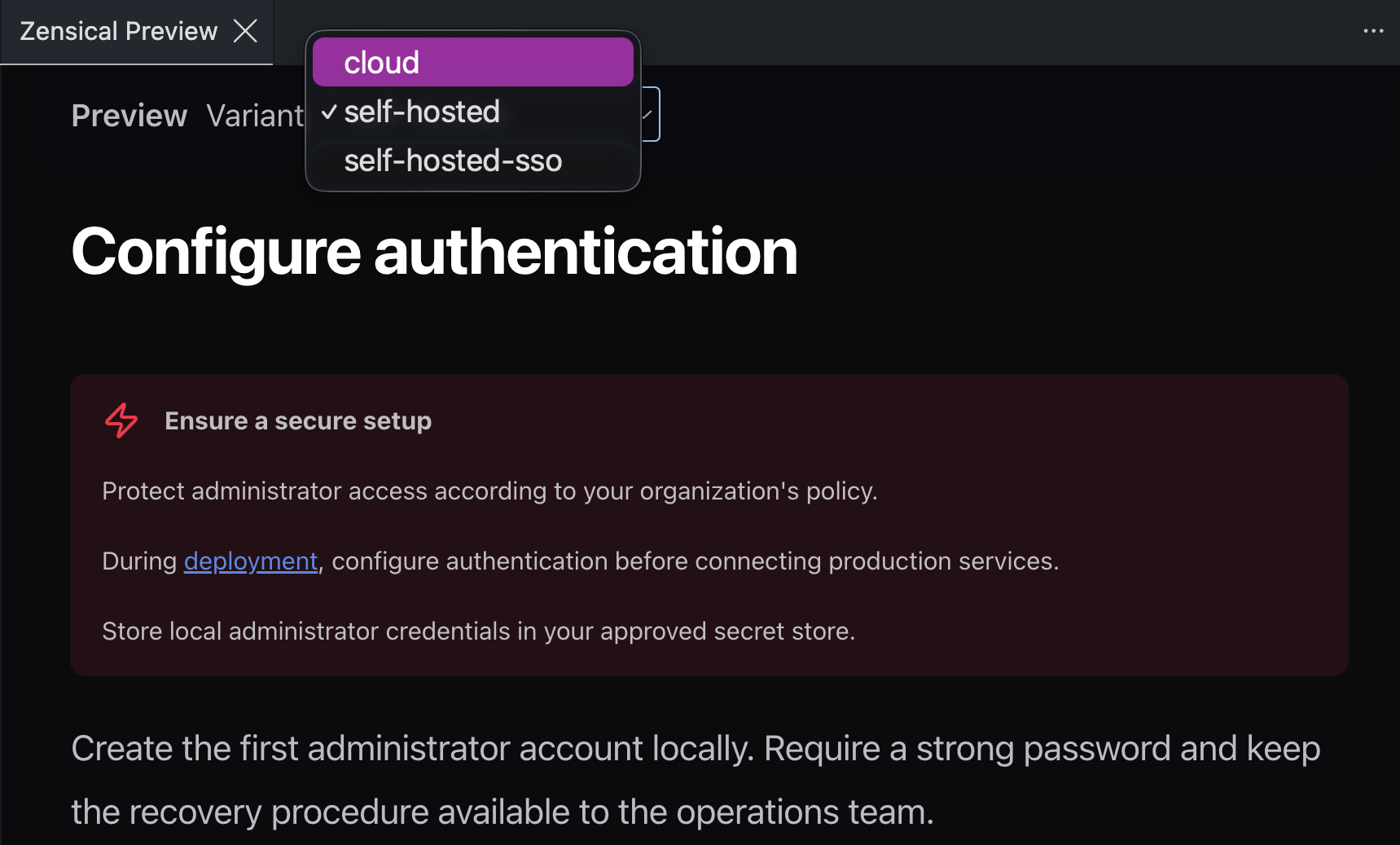
Task: Click the secret store credentials sentence
Action: point(478,632)
